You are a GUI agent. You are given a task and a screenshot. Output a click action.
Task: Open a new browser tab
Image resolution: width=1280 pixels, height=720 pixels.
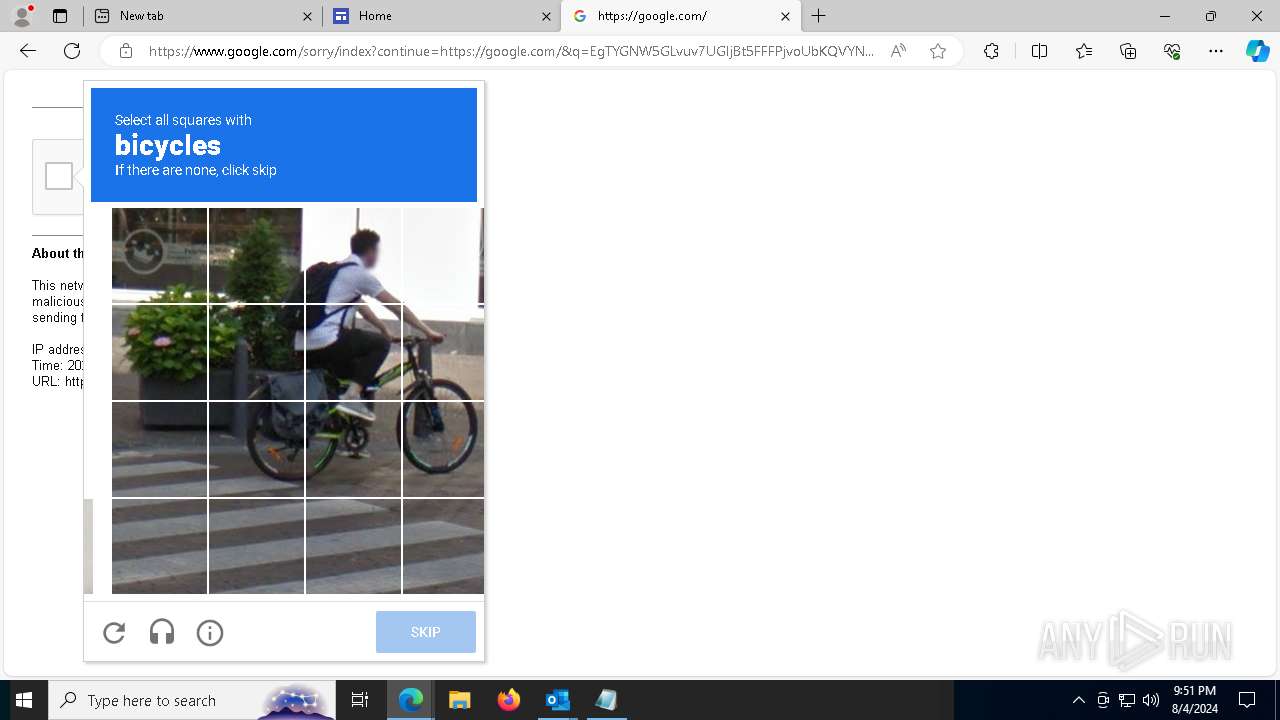coord(819,16)
